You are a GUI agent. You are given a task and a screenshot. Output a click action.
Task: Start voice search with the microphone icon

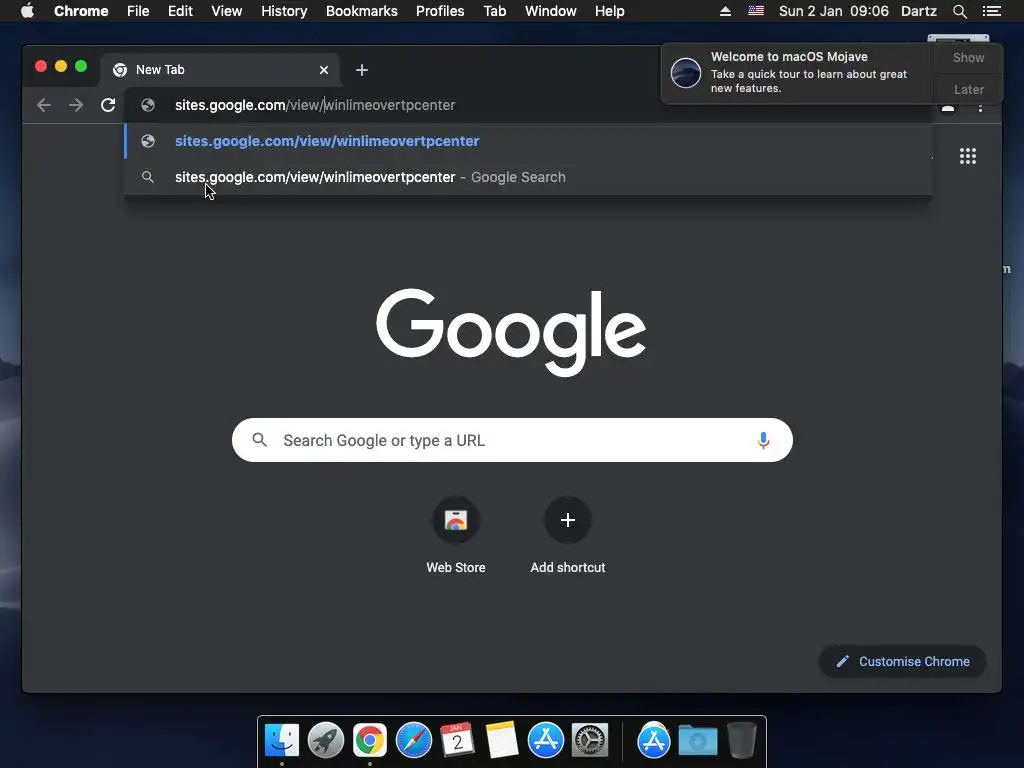763,440
